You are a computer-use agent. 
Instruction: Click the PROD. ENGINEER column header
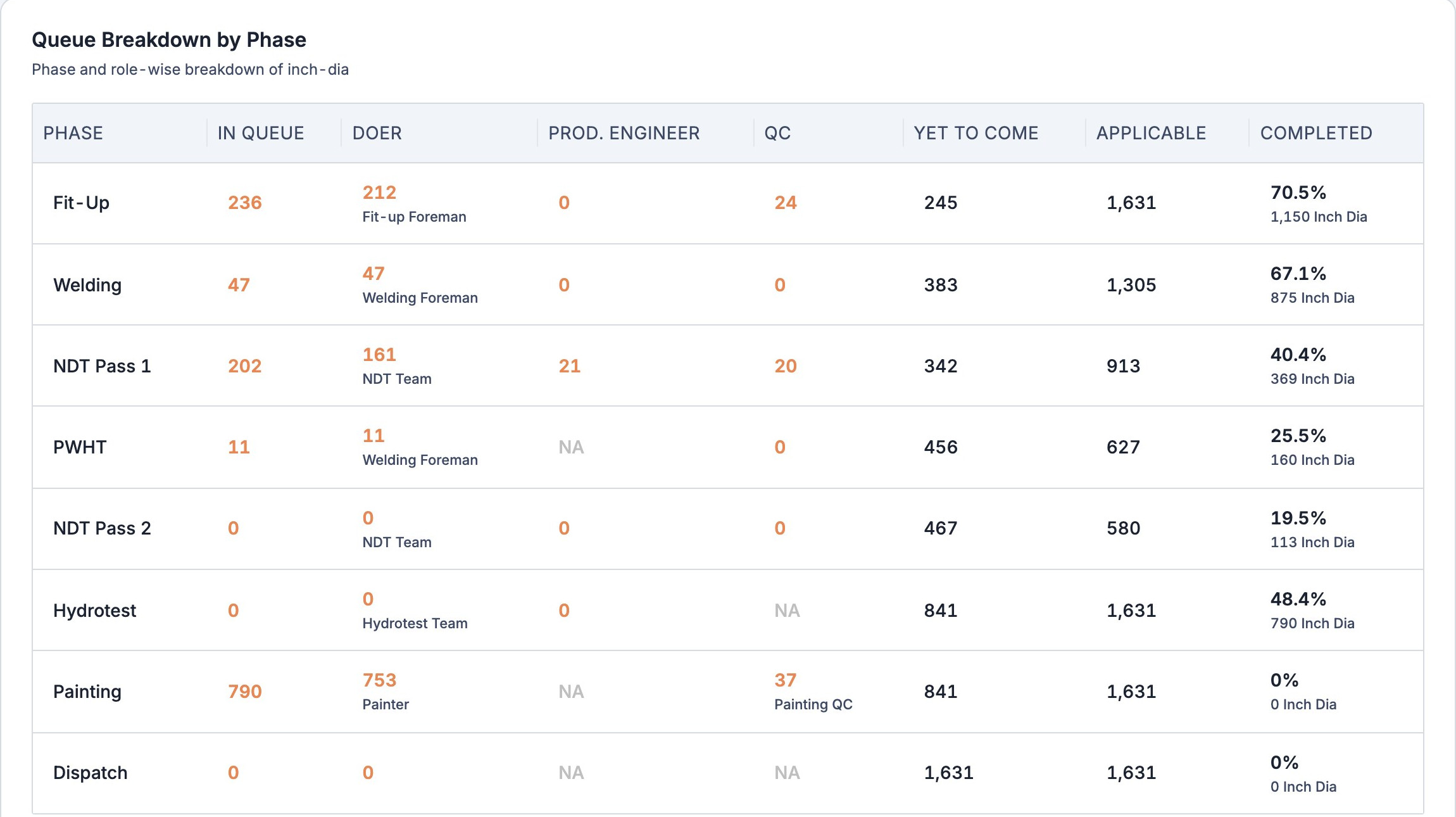tap(624, 133)
